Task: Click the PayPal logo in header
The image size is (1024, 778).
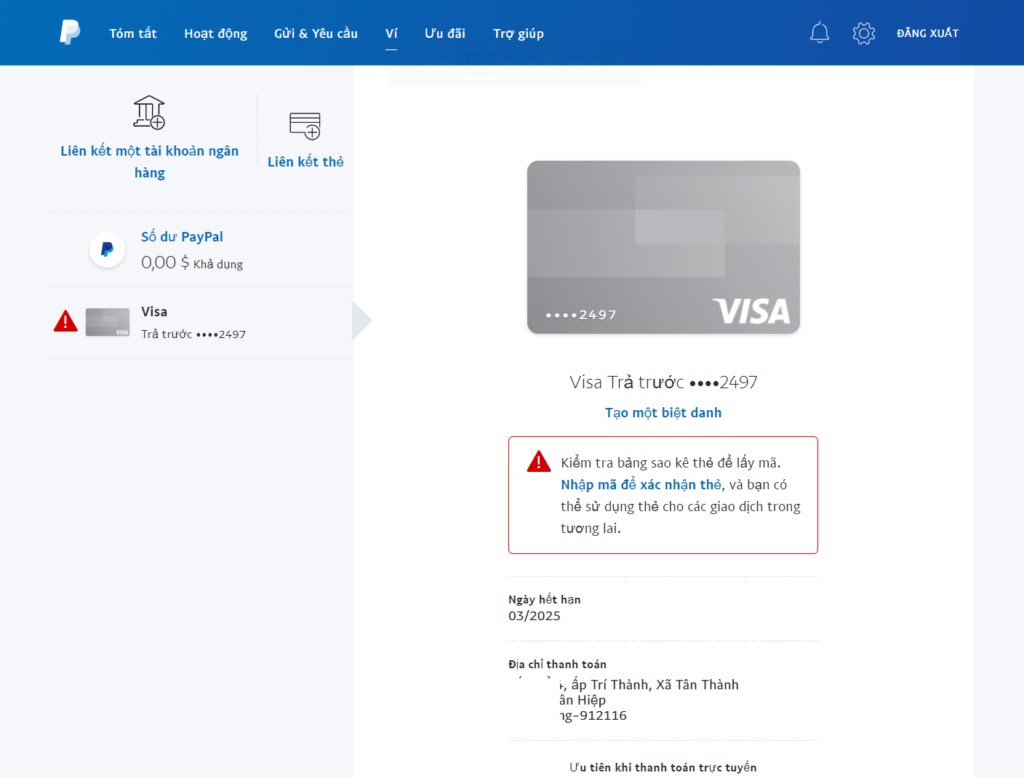Action: click(69, 33)
